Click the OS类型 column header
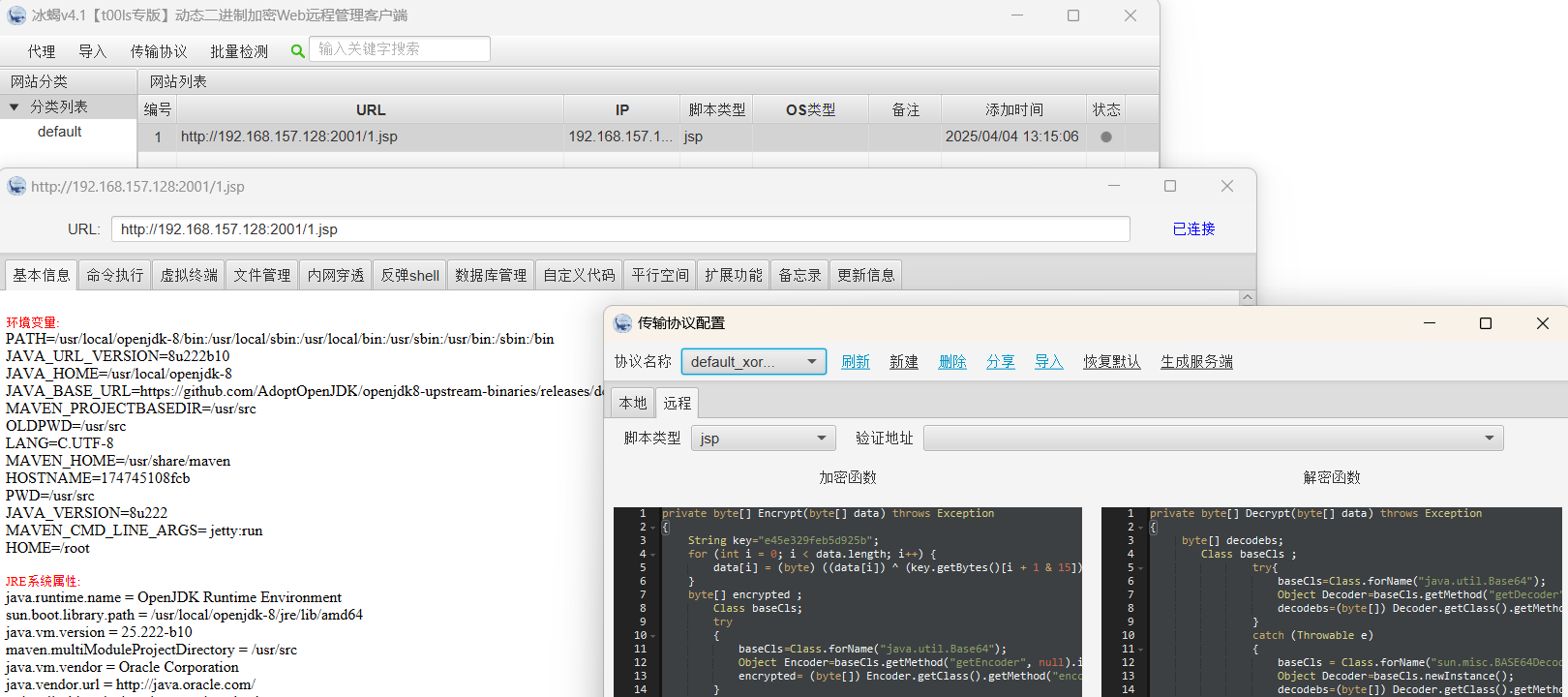This screenshot has width=1568, height=697. [811, 110]
